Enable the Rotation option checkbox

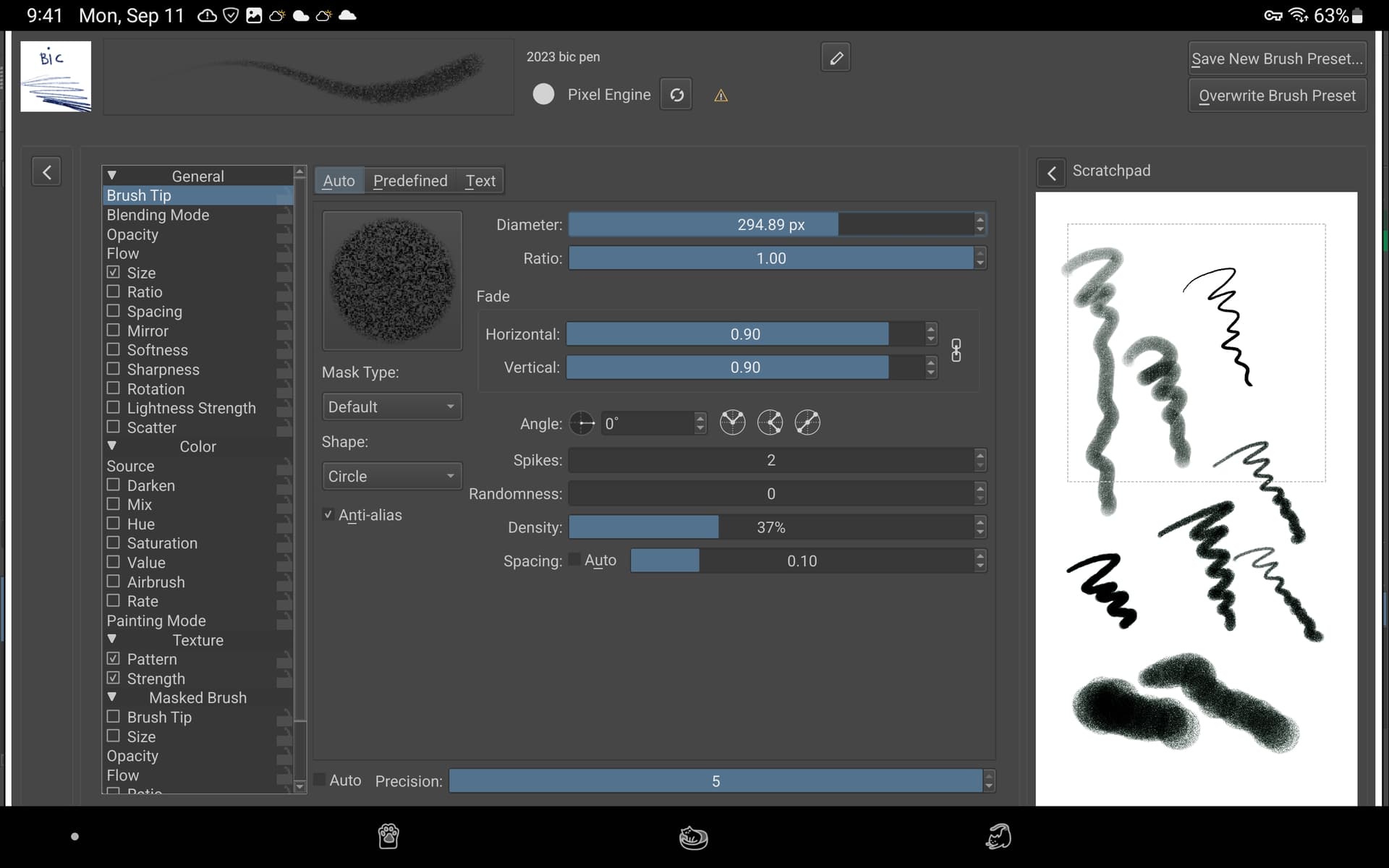point(114,388)
